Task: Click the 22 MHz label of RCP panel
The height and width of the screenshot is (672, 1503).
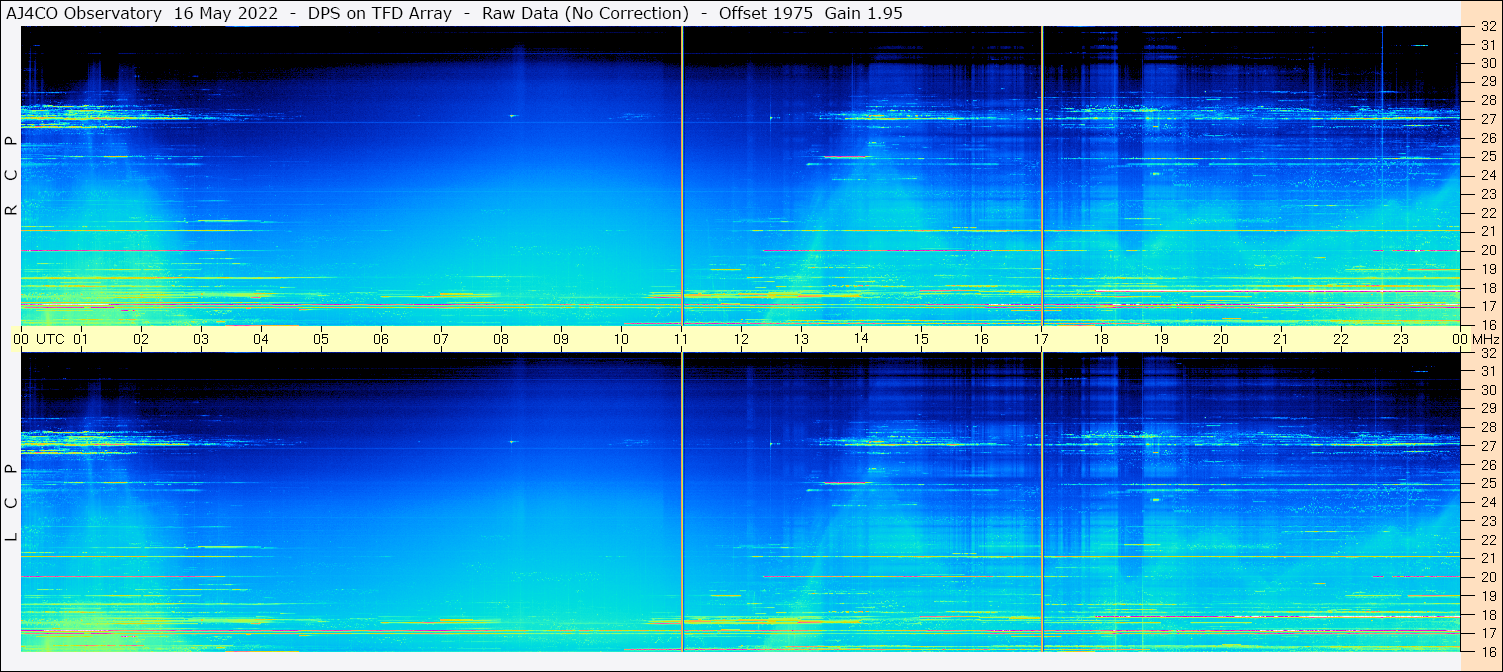Action: tap(1488, 213)
